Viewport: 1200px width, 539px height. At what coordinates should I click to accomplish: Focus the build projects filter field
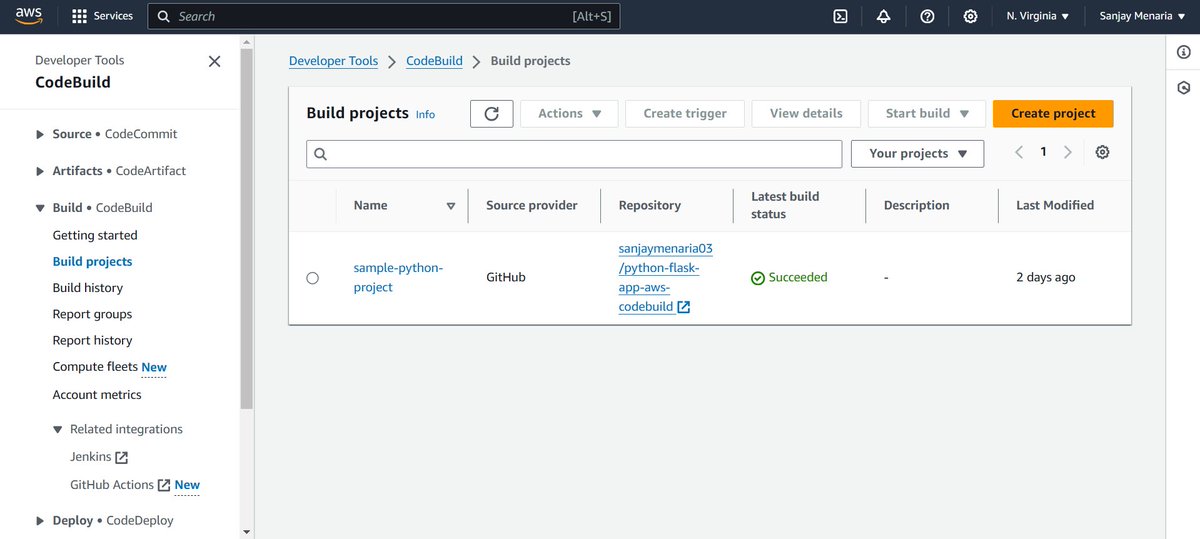tap(574, 153)
